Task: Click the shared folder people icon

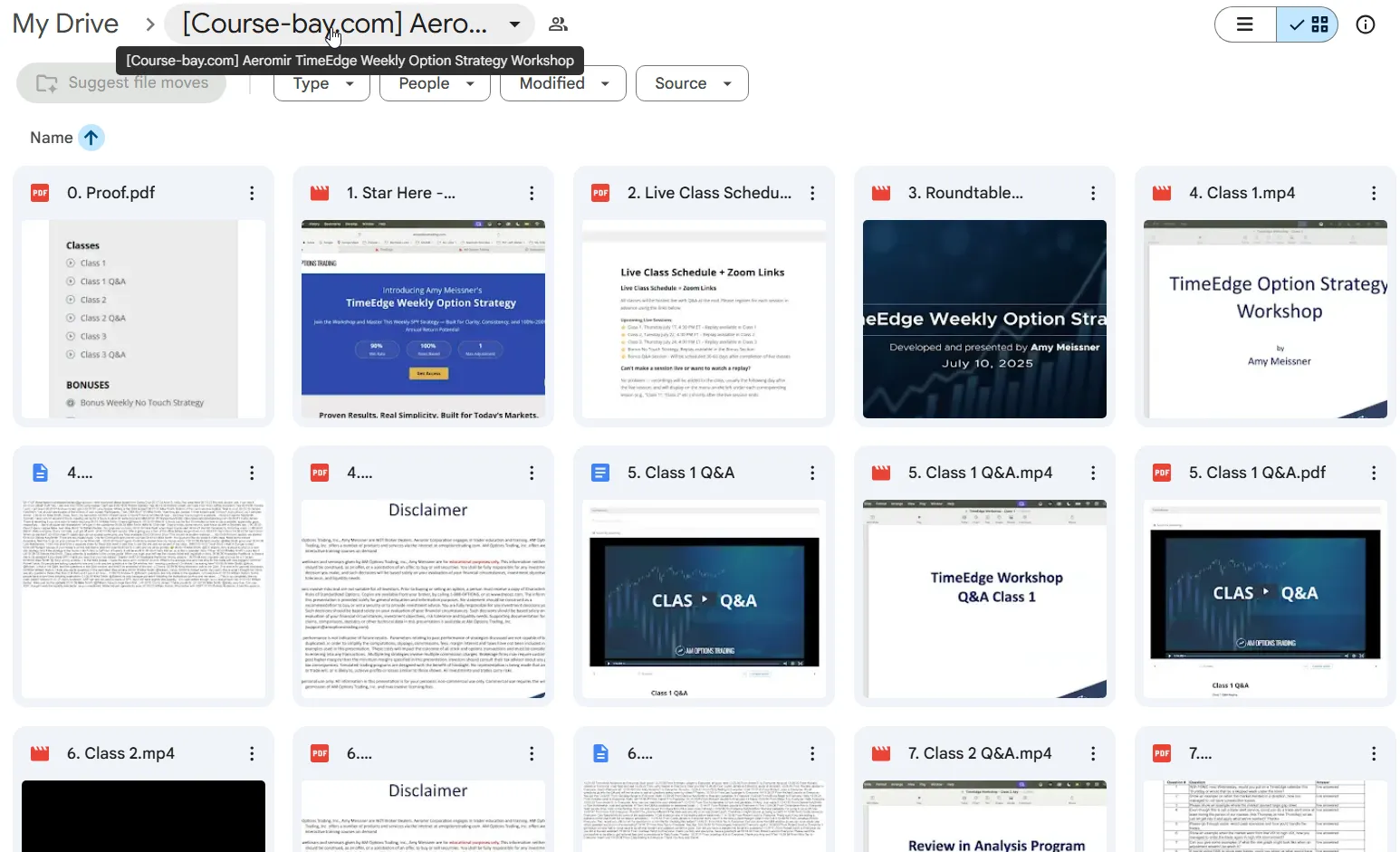Action: tap(558, 24)
